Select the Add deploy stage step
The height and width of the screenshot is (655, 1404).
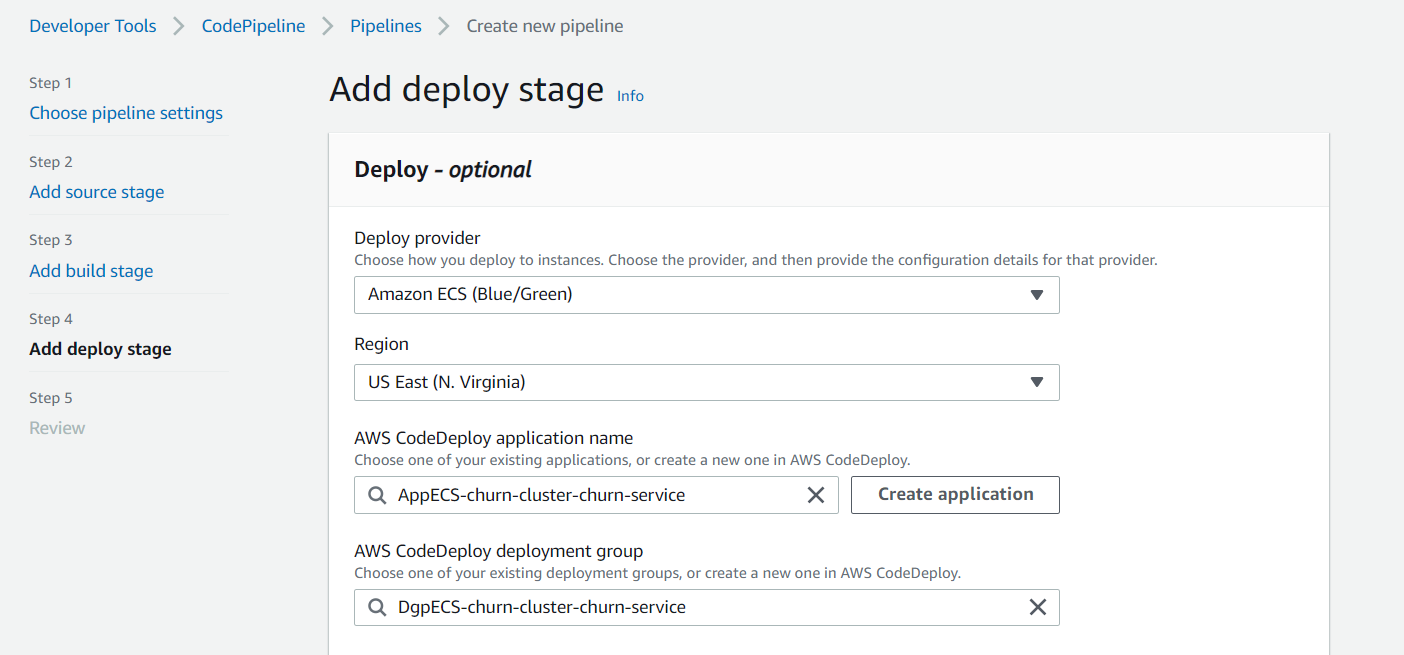coord(100,349)
